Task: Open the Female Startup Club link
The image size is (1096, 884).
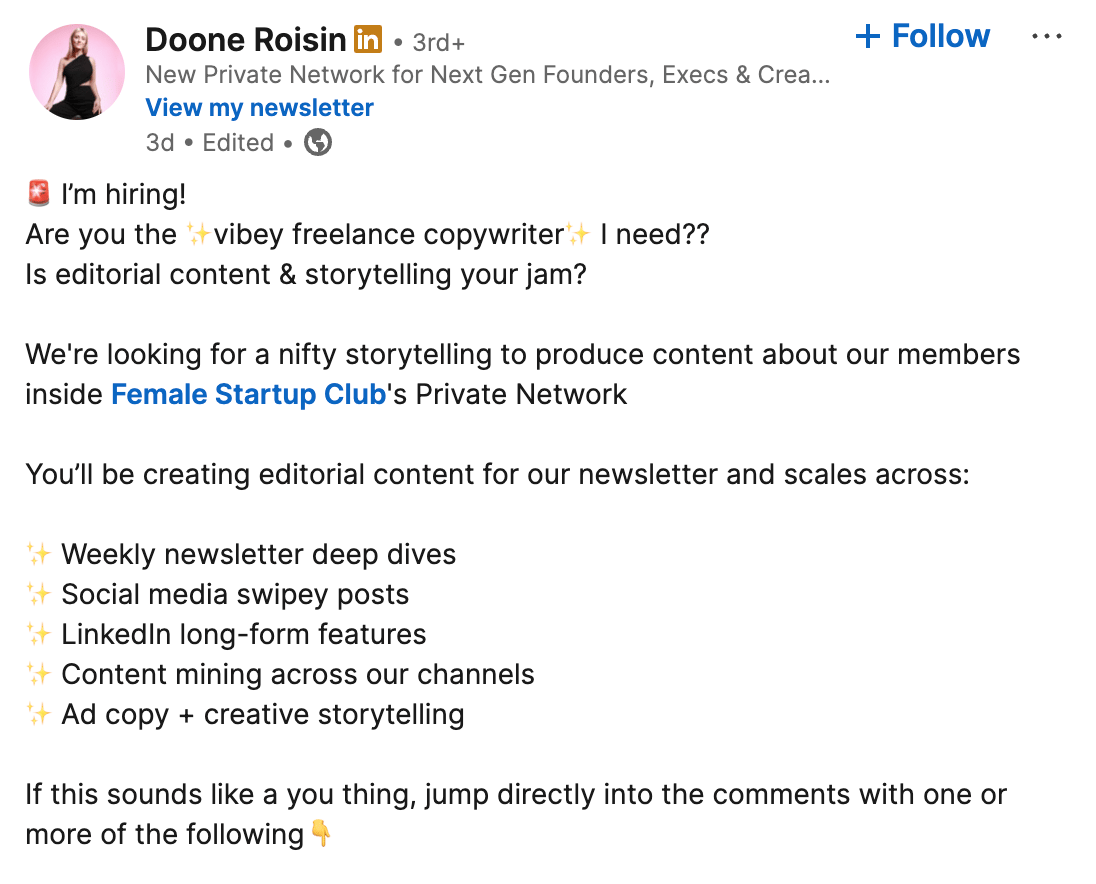Action: point(248,394)
